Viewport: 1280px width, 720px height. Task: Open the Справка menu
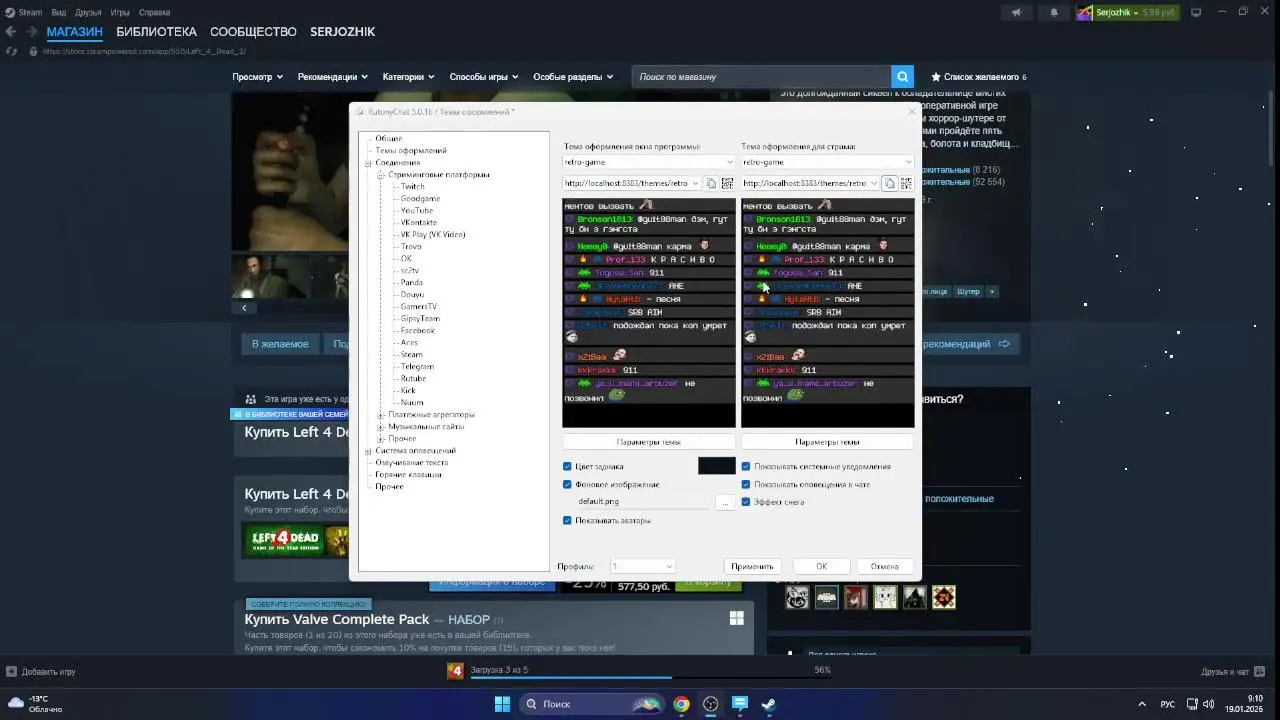(154, 12)
